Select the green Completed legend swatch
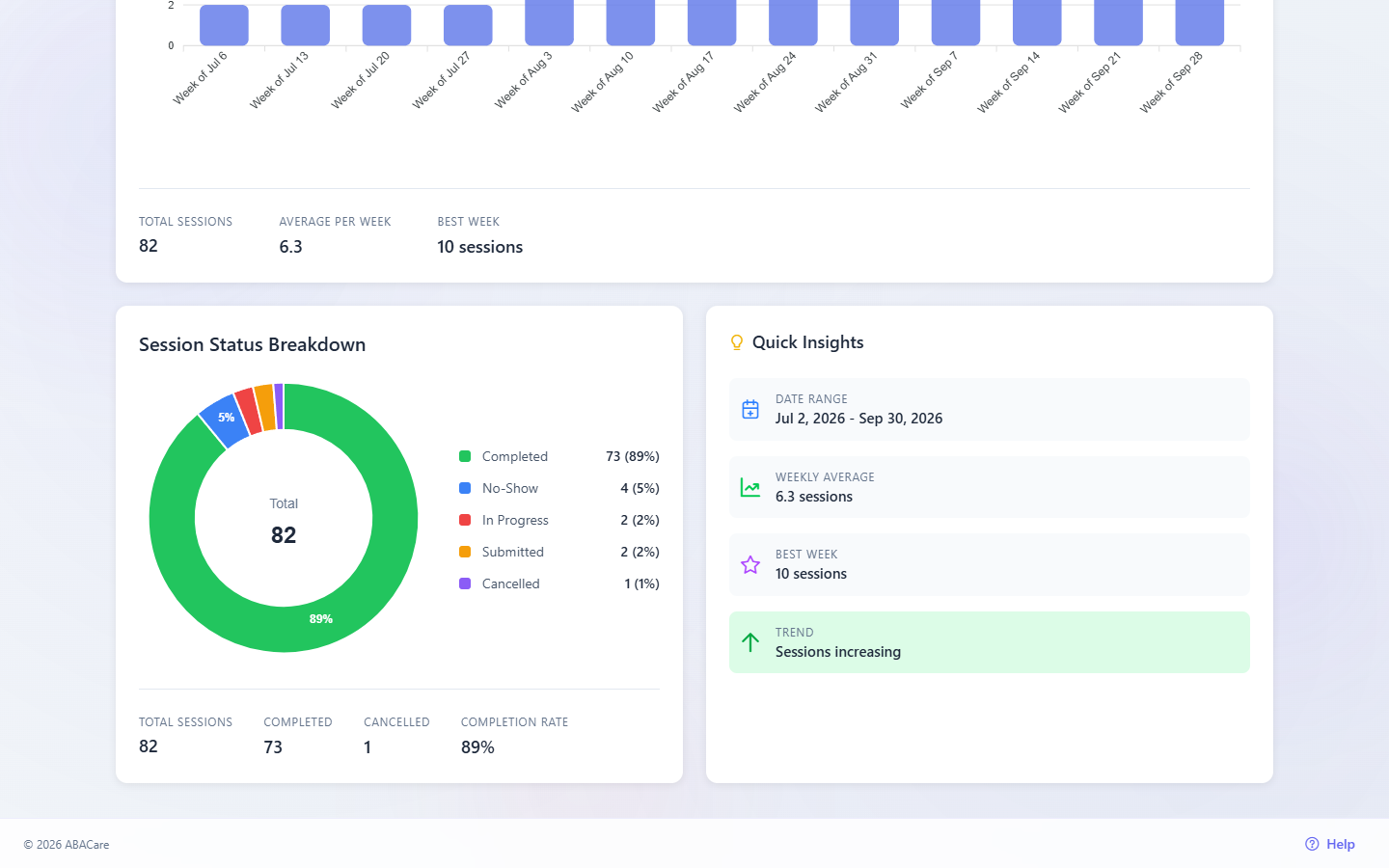The image size is (1389, 868). [465, 456]
